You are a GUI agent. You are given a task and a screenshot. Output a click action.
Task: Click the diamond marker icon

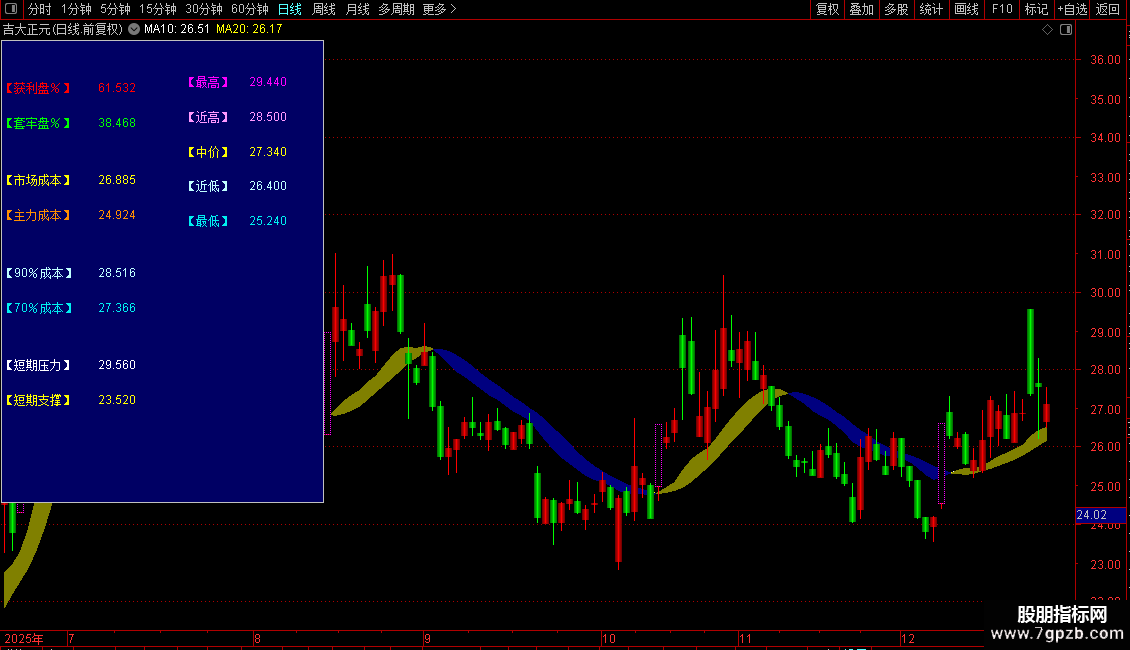click(x=1048, y=30)
